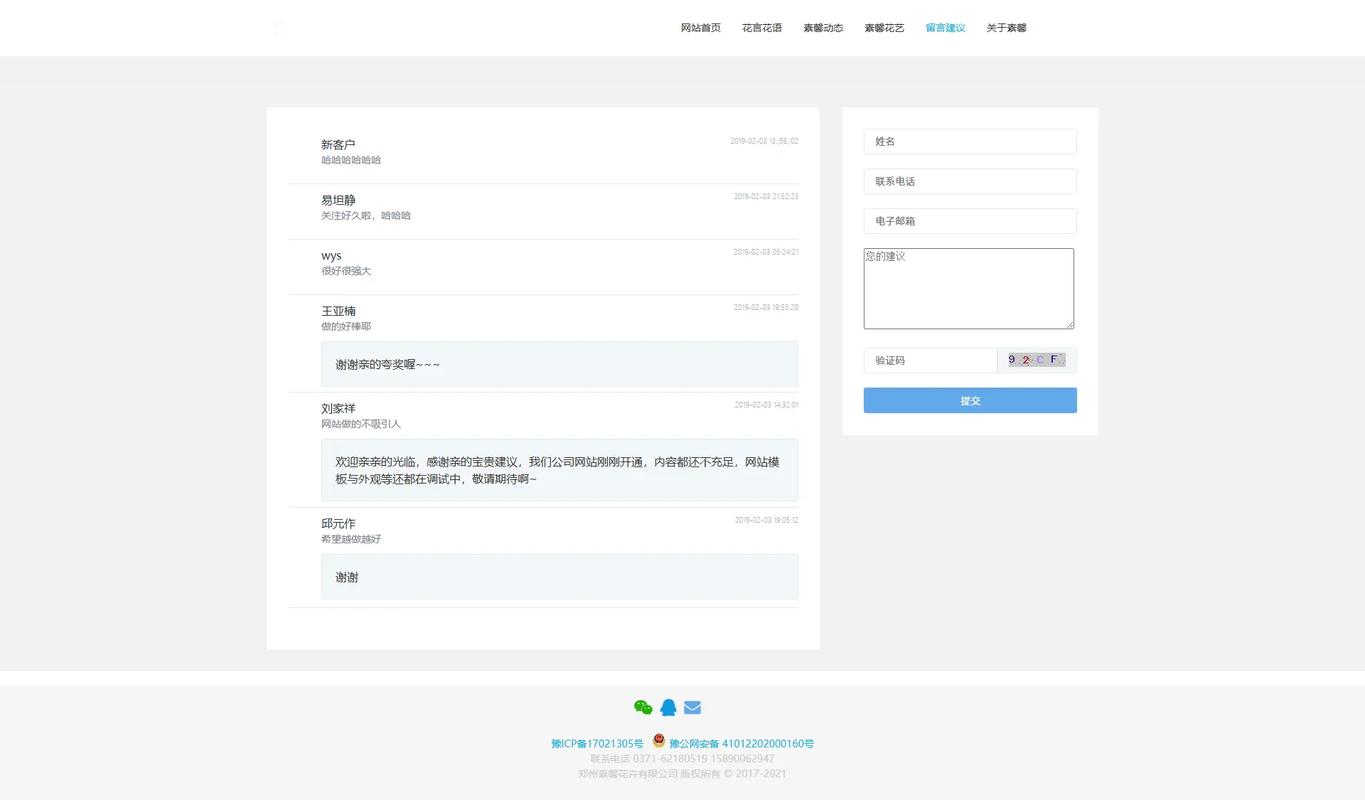Click the highlighted 留言建议 menu item
Viewport: 1365px width, 800px height.
click(945, 27)
